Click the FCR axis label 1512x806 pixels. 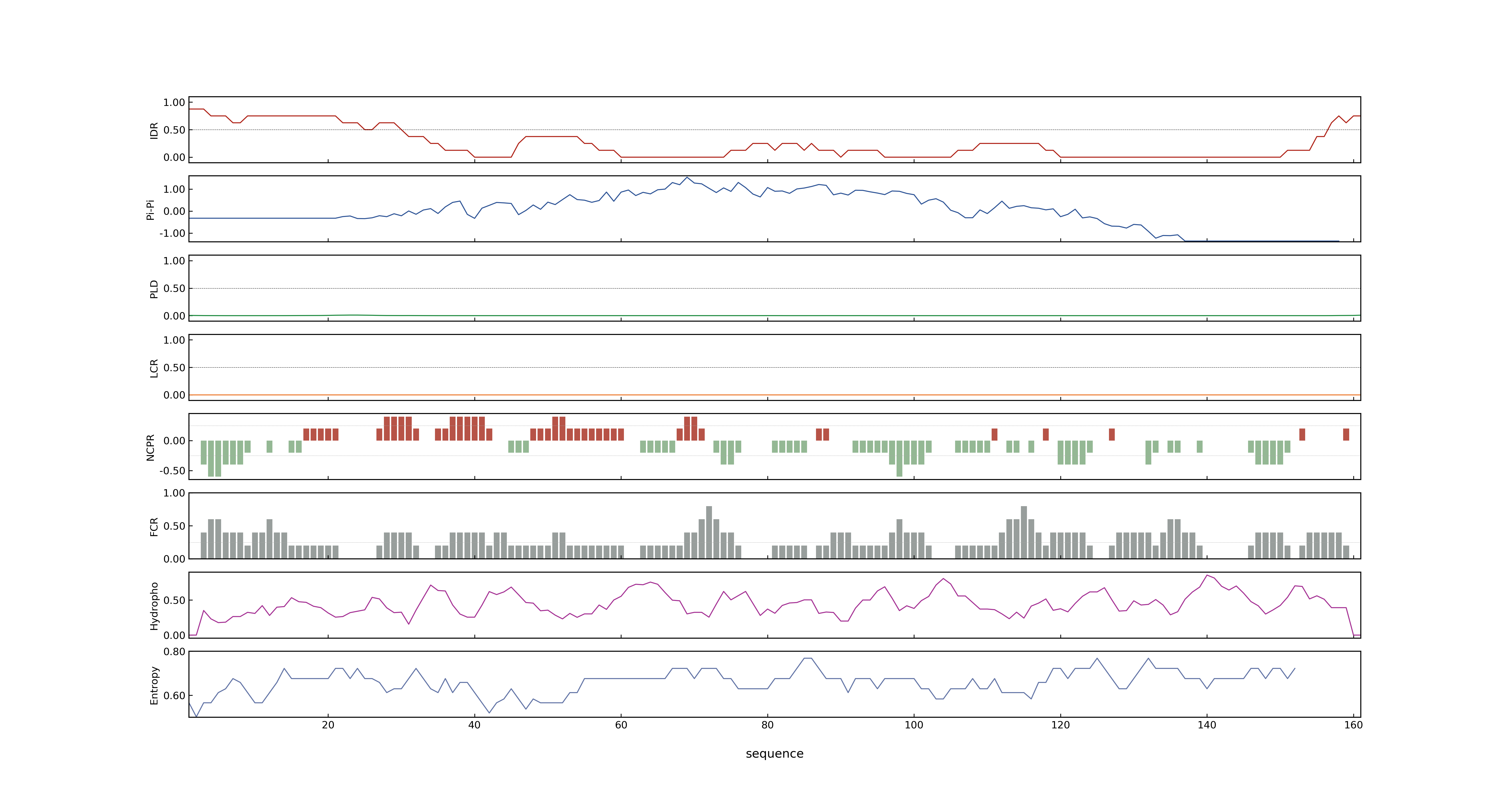[x=154, y=526]
